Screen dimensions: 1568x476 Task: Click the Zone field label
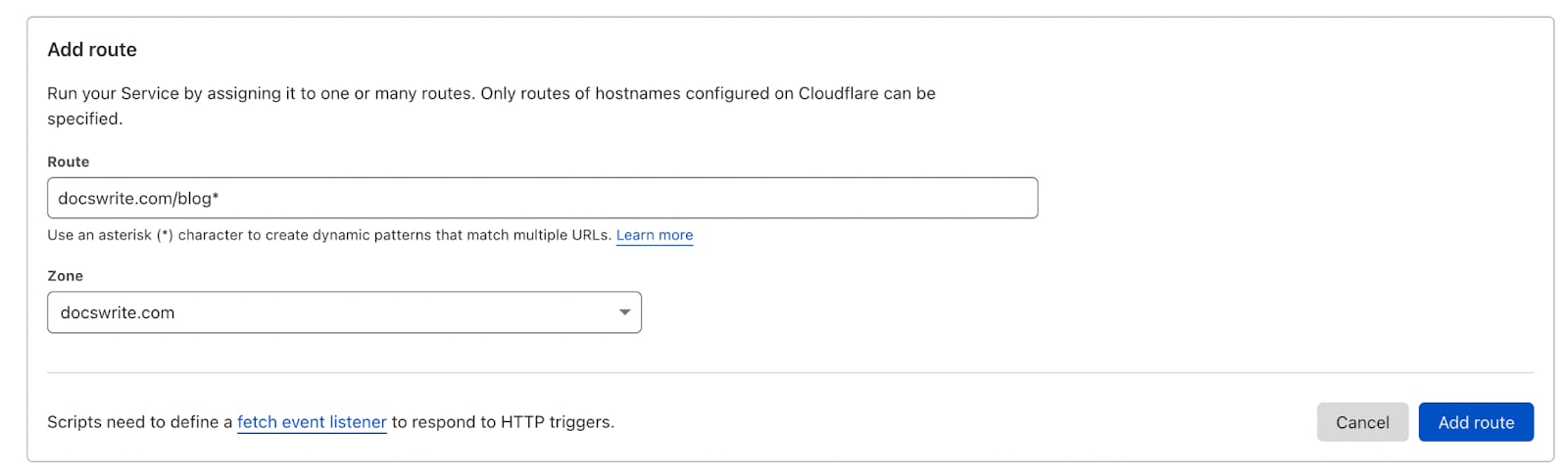(66, 276)
